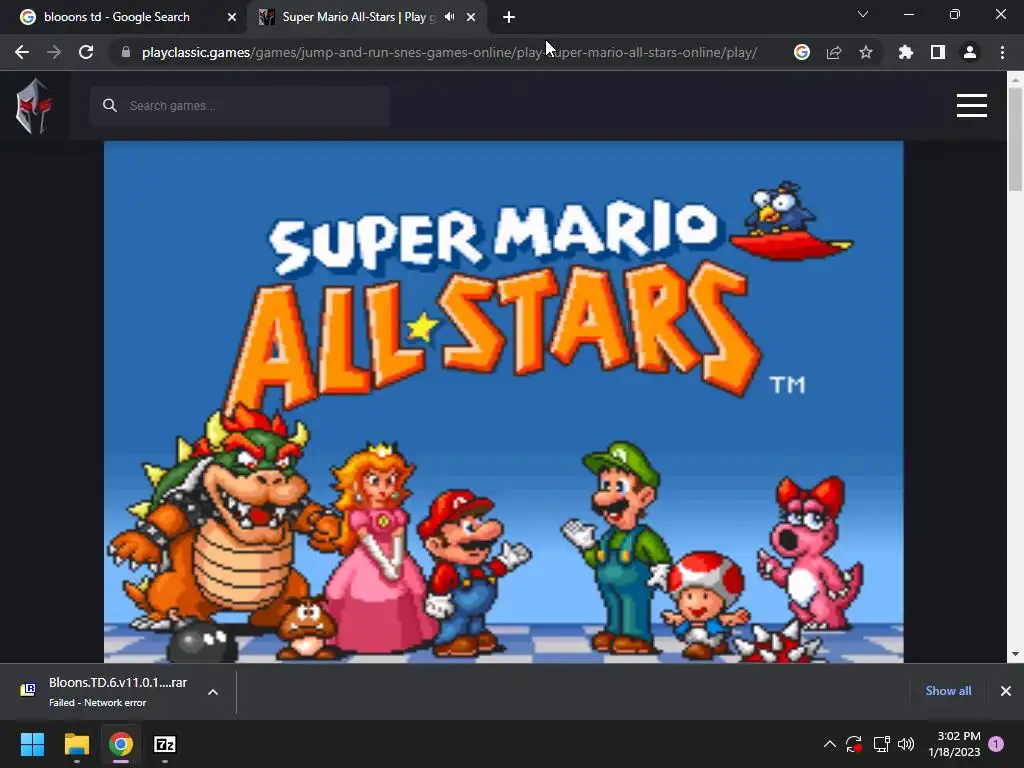Open the clock showing 3:02 PM
The width and height of the screenshot is (1024, 768).
[x=954, y=744]
